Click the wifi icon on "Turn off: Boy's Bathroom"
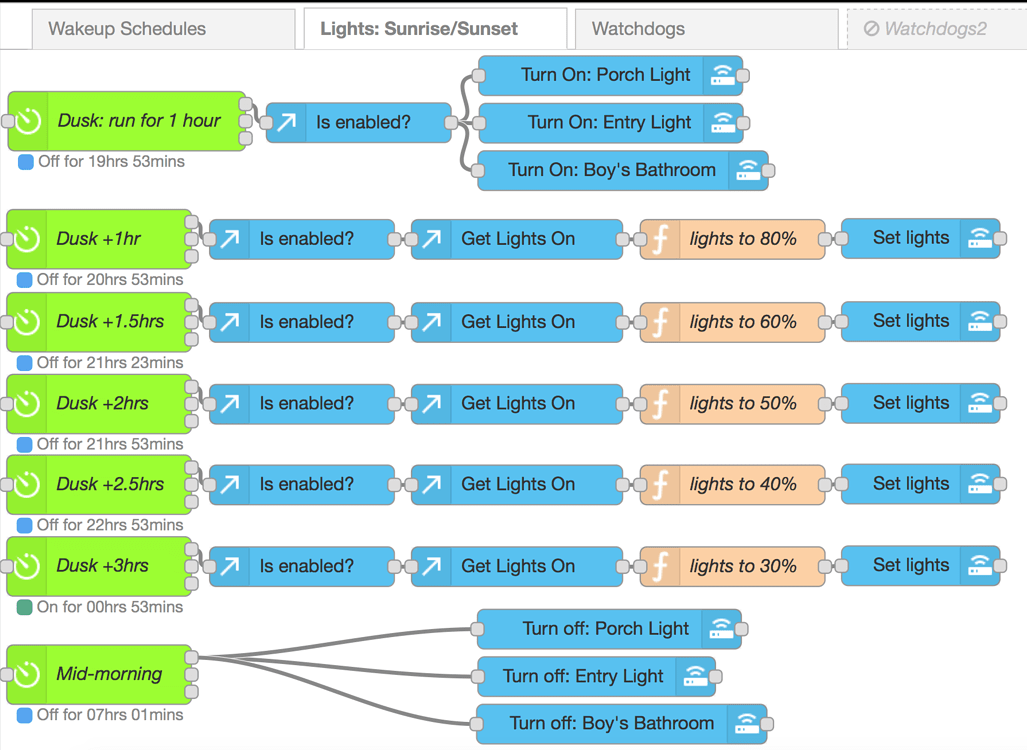 coord(746,723)
